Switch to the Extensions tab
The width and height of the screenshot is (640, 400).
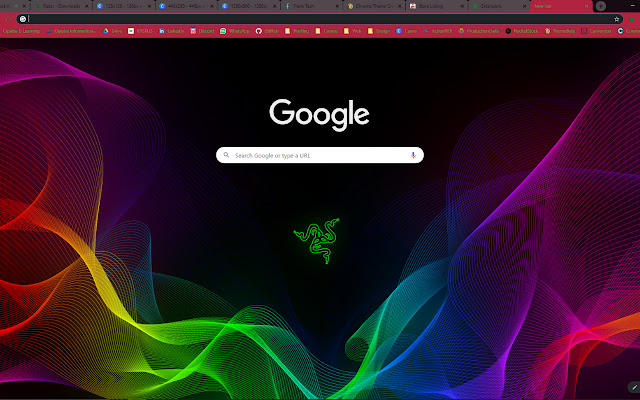[499, 6]
